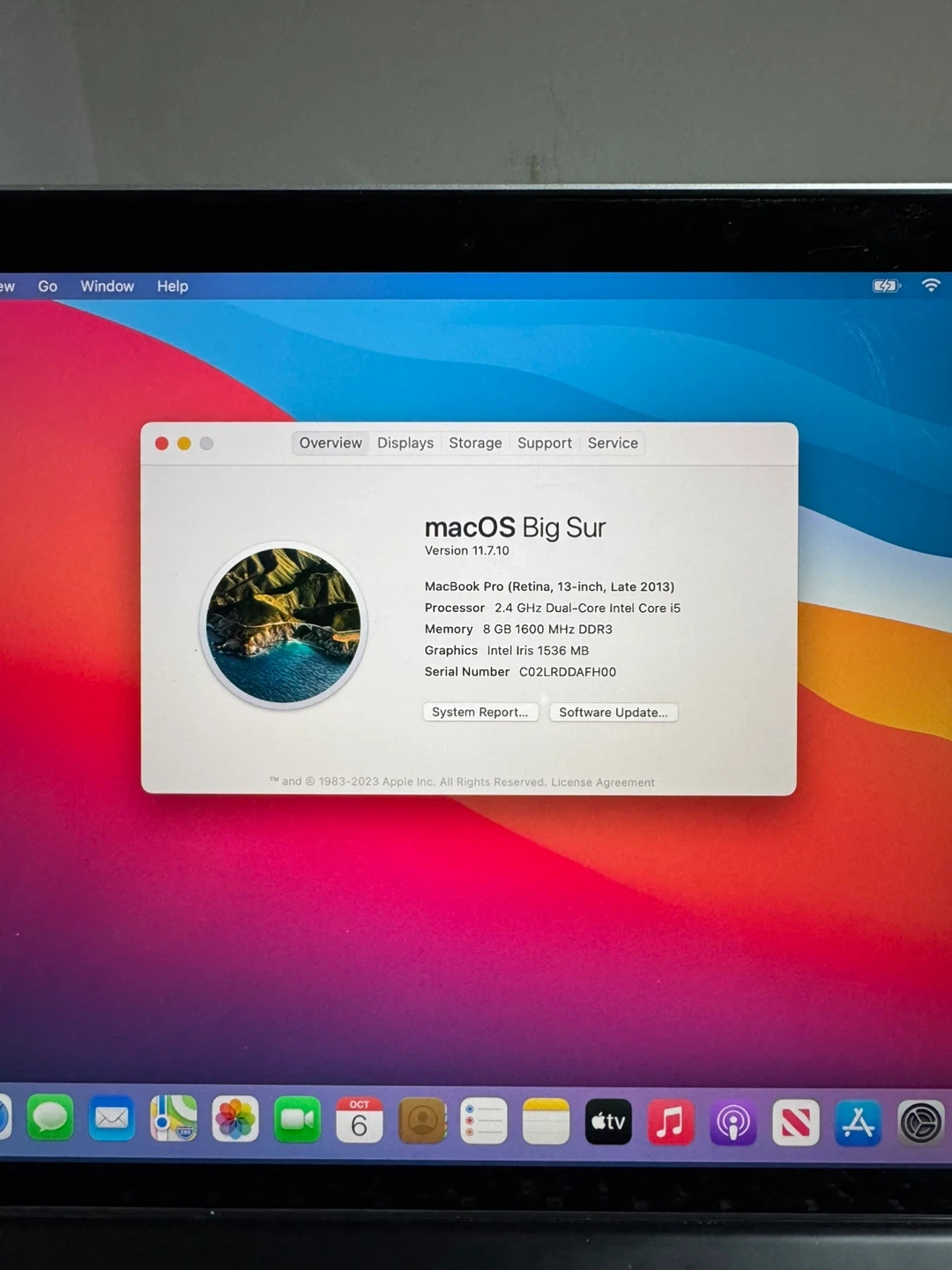Viewport: 952px width, 1270px height.
Task: Open the License Agreement link
Action: point(603,782)
